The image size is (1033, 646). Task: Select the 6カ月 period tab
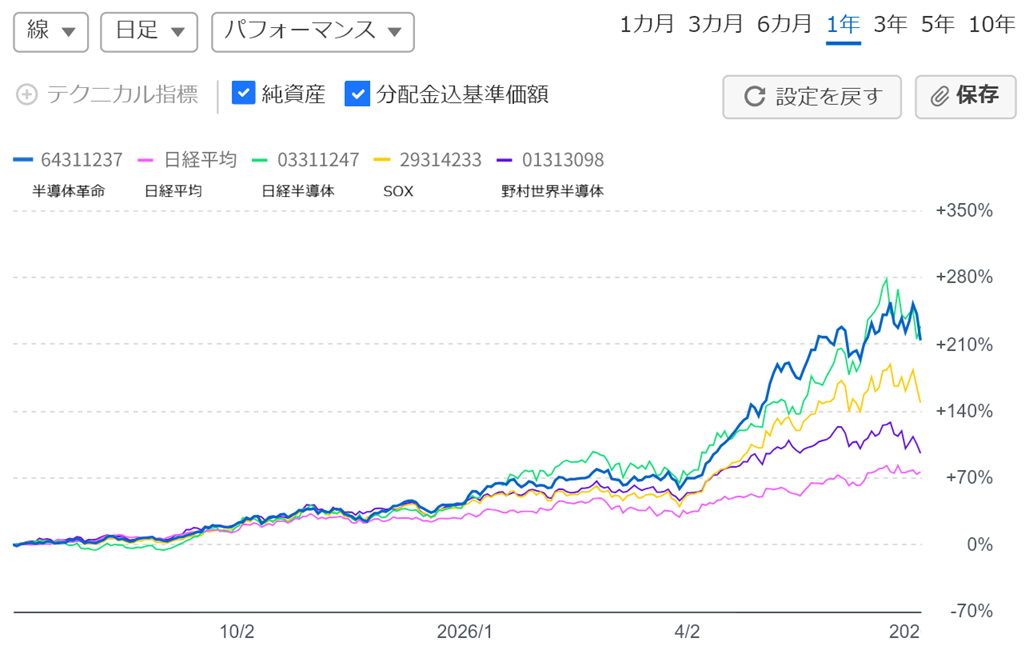tap(784, 25)
